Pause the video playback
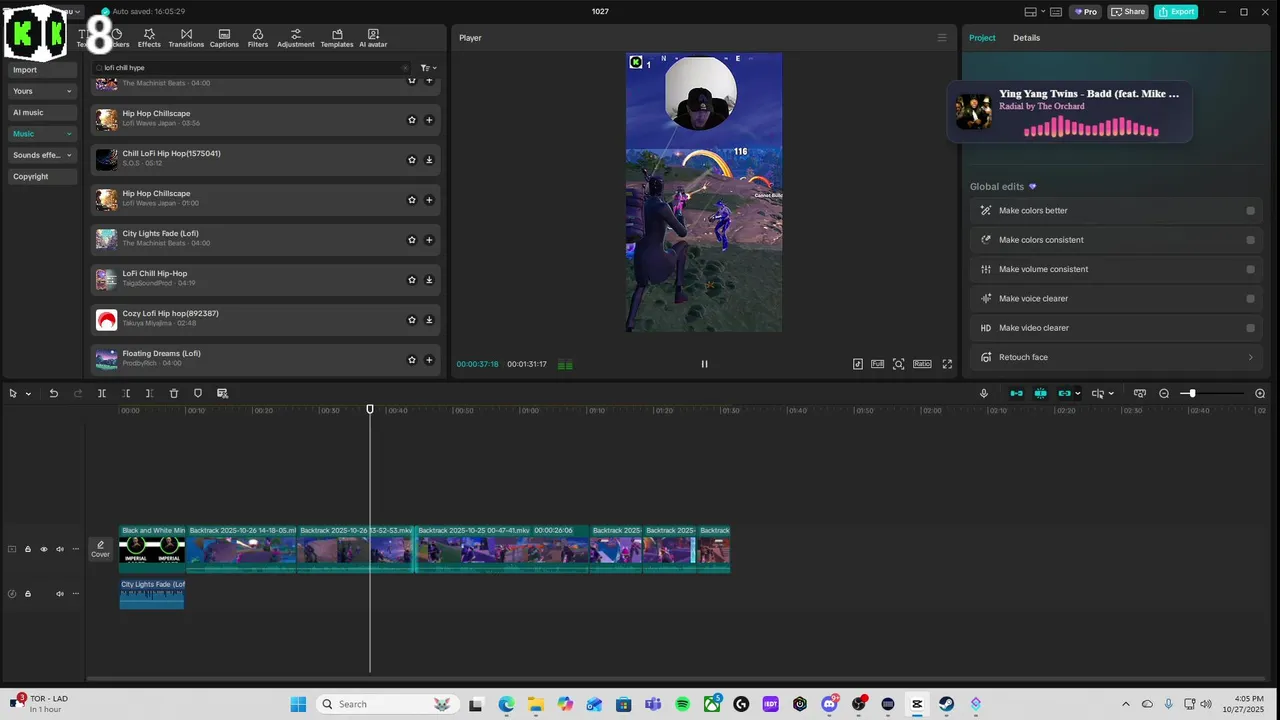 (x=704, y=364)
